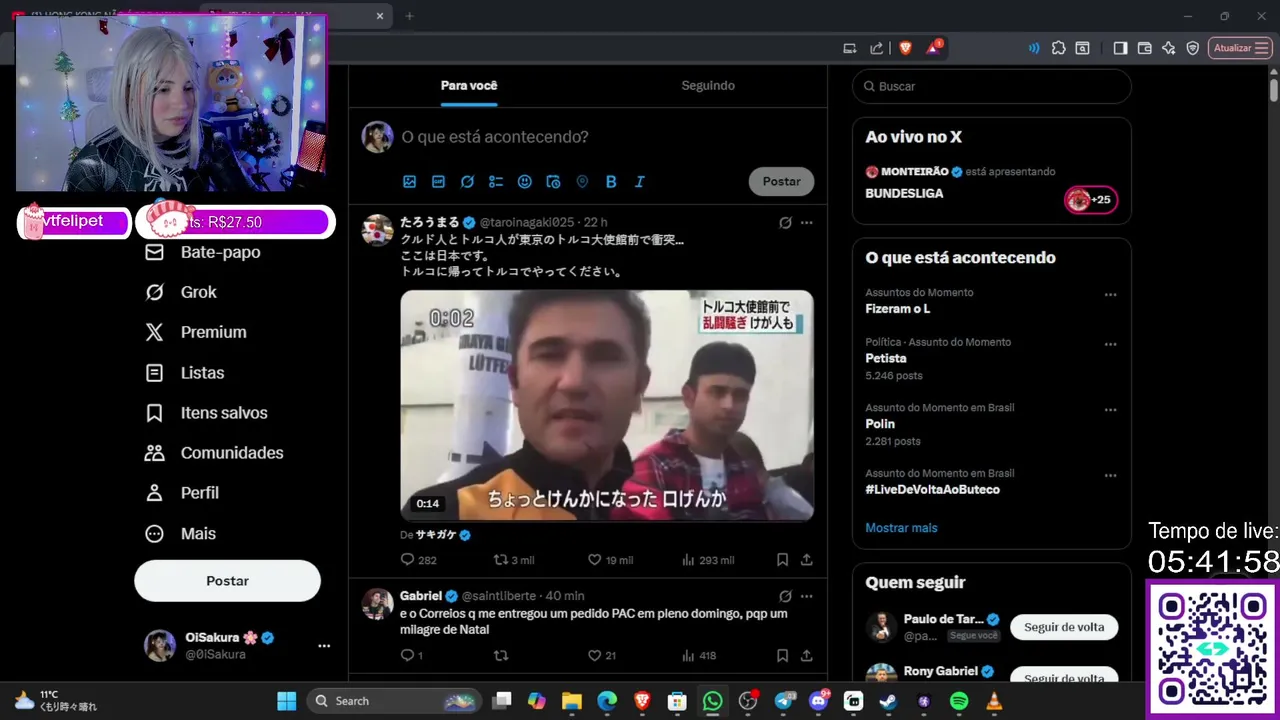The height and width of the screenshot is (720, 1280).
Task: Click the gray Postar button in composer
Action: click(781, 181)
